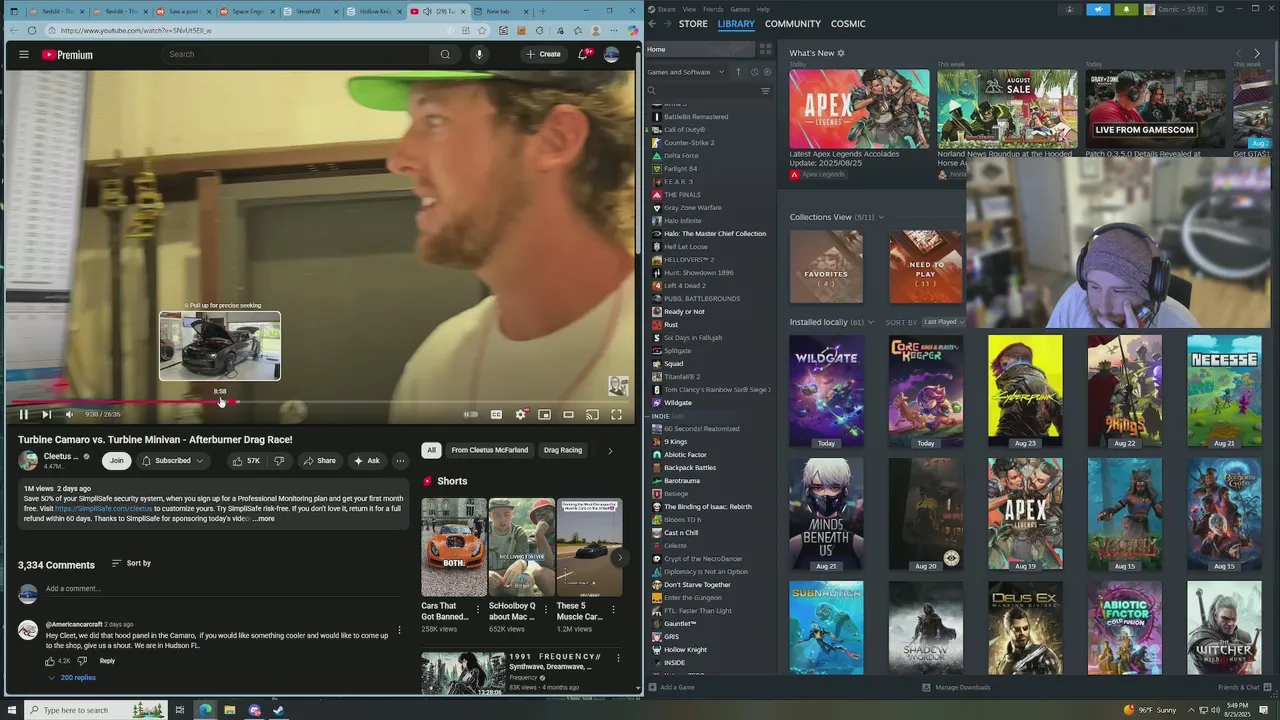Open Steam green notifications bell
Image resolution: width=1280 pixels, height=720 pixels.
click(x=1126, y=9)
